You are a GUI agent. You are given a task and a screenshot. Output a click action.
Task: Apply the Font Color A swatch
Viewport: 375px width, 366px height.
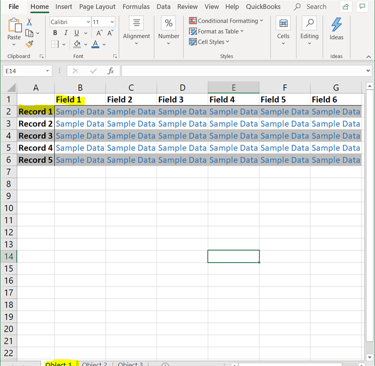[95, 44]
